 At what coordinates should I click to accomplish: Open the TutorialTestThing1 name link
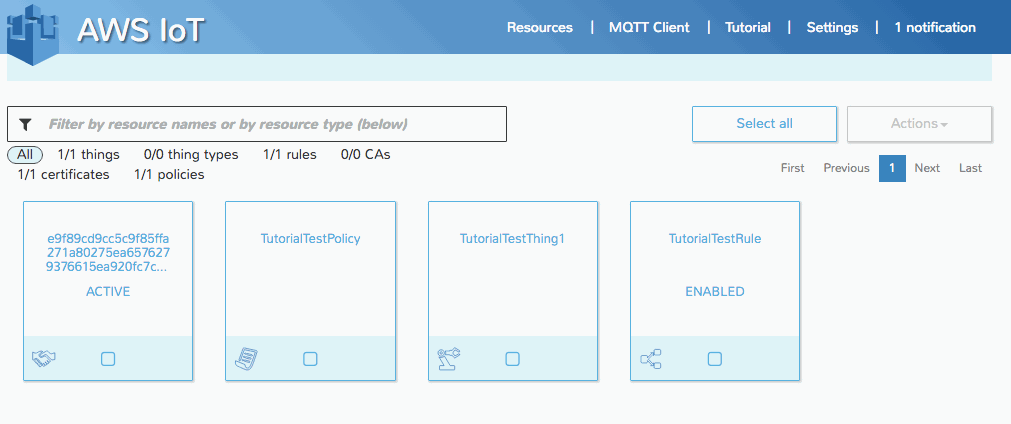512,238
